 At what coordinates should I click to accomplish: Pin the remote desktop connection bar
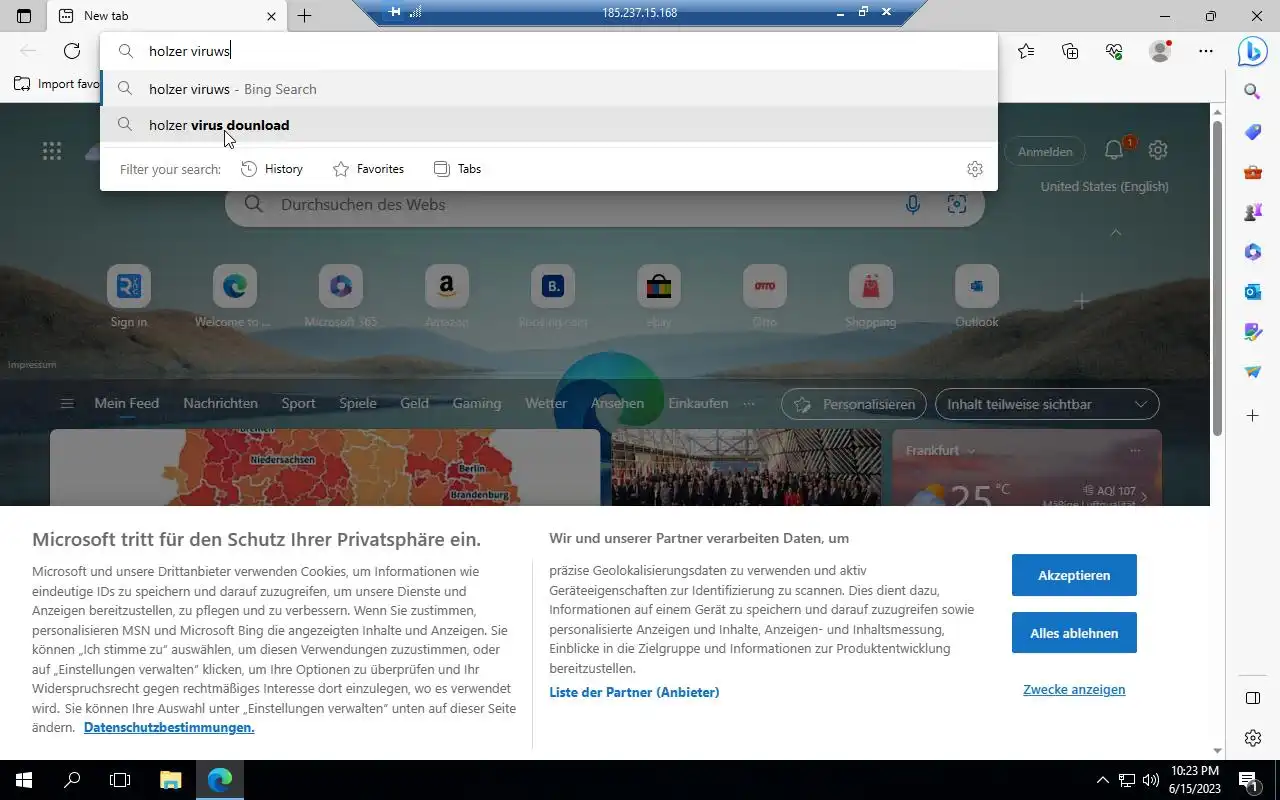coord(395,12)
